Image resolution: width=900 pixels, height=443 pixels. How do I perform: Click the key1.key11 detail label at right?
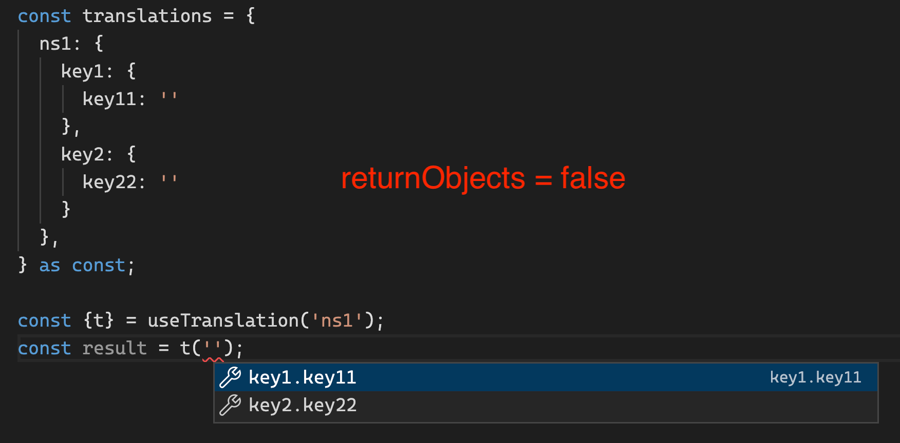tap(815, 378)
